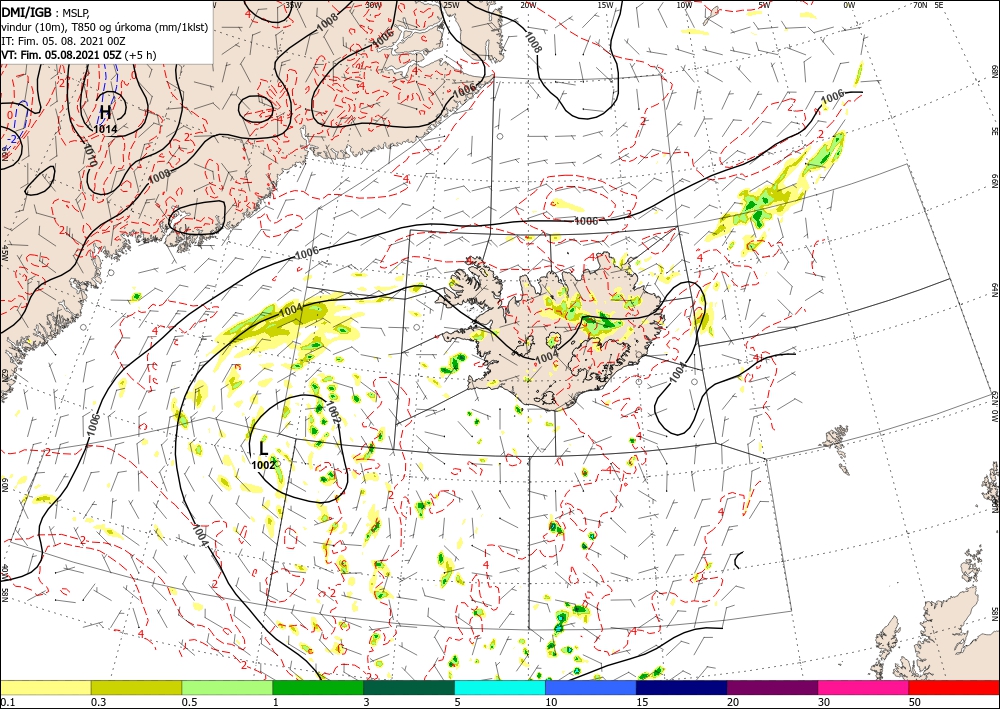Click the 1014 pressure value under H
The height and width of the screenshot is (709, 1000).
(105, 129)
